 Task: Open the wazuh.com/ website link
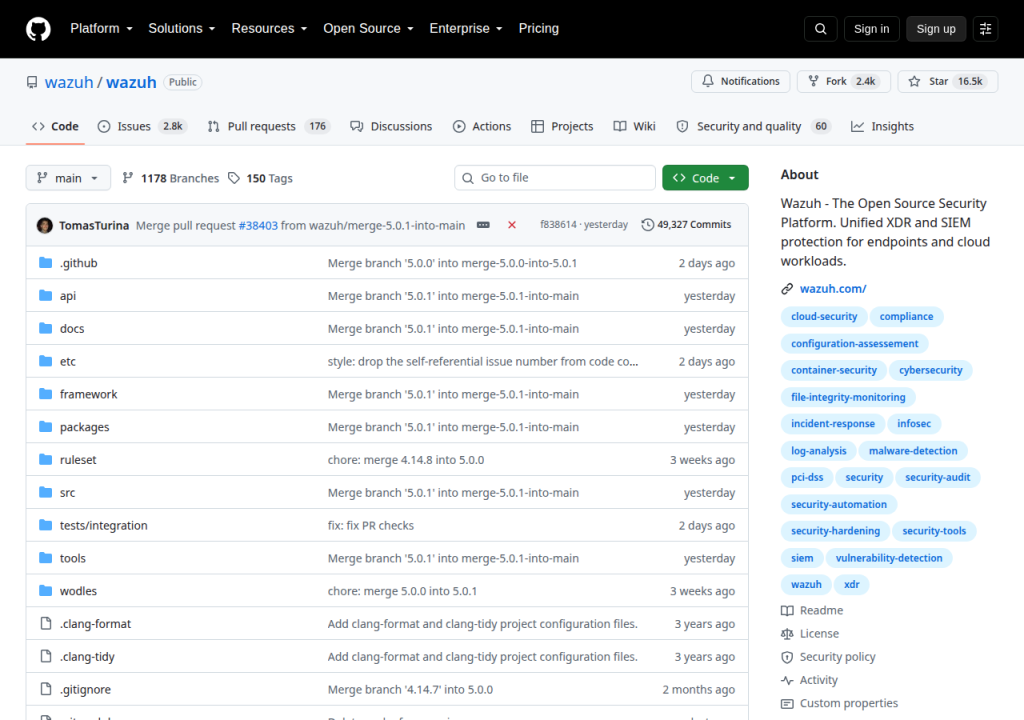(x=833, y=289)
